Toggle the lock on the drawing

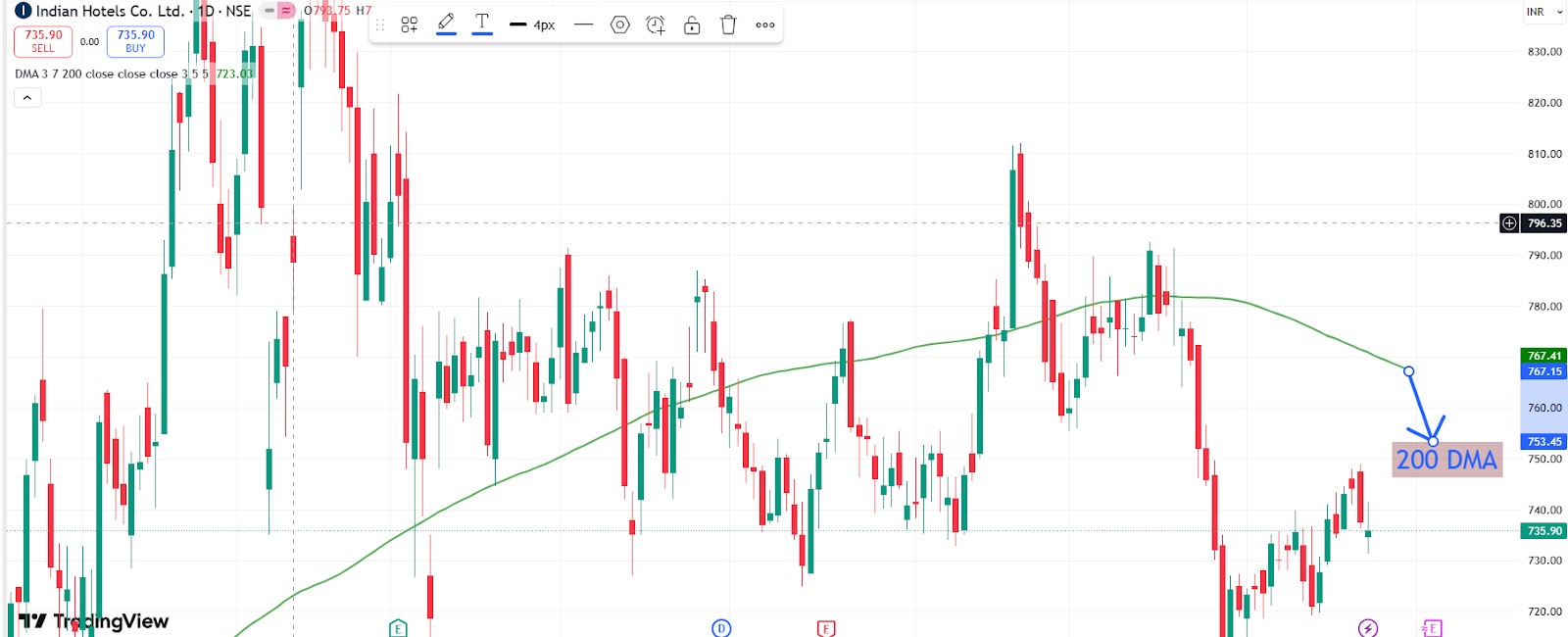(x=692, y=24)
